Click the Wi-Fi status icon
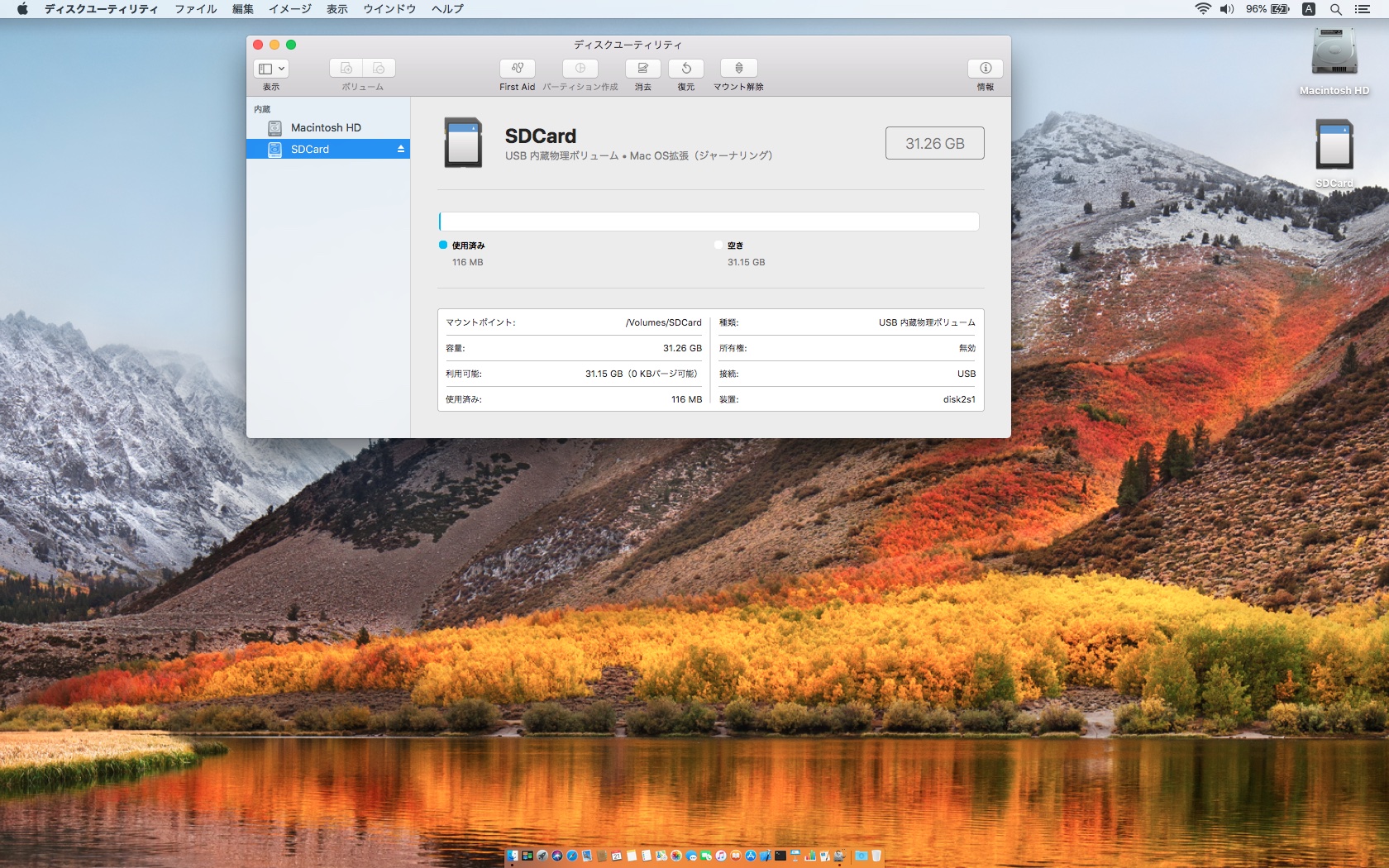This screenshot has height=868, width=1389. (x=1203, y=9)
